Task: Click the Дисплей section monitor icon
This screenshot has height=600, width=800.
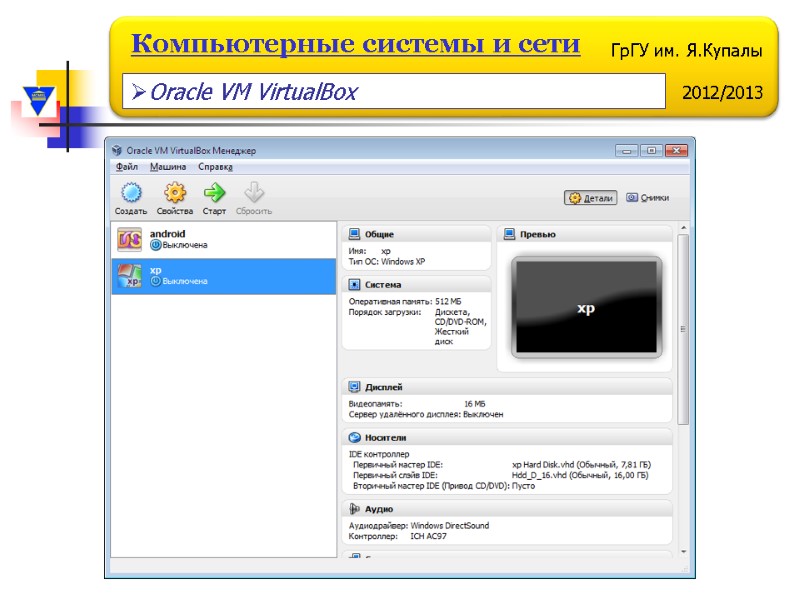Action: [x=354, y=387]
